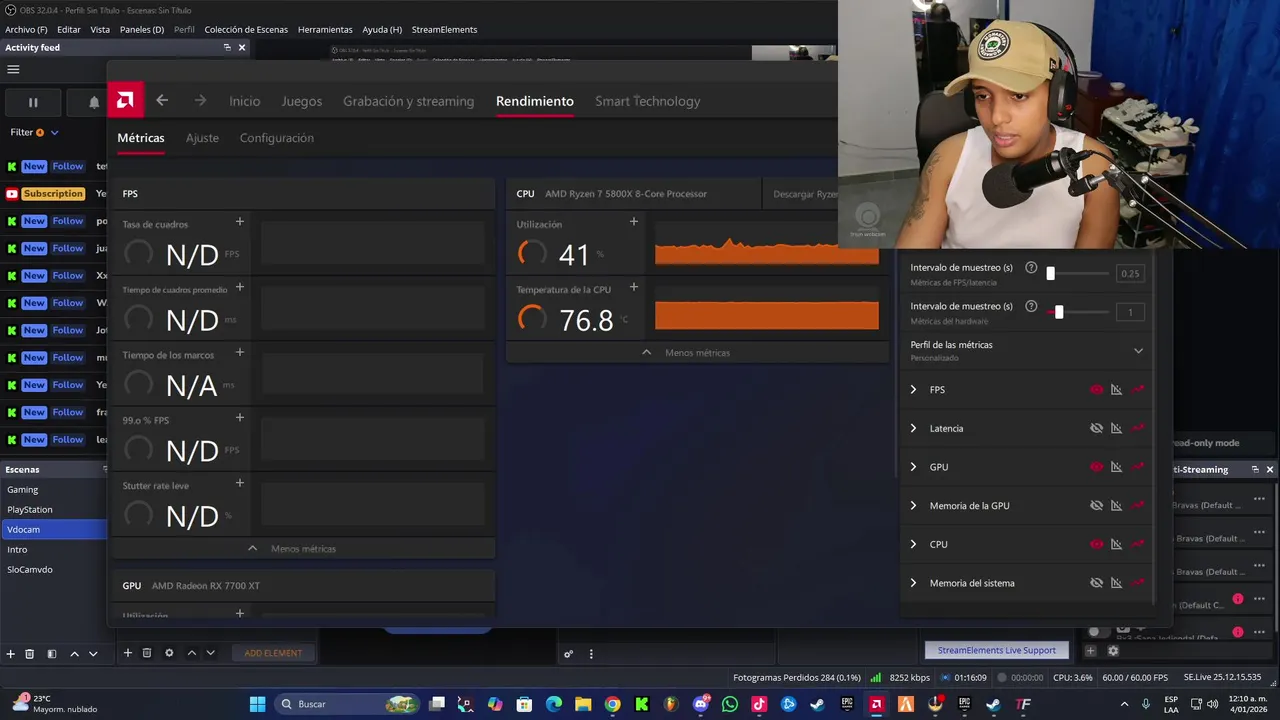Image resolution: width=1280 pixels, height=720 pixels.
Task: Open the OBS Herramientas menu
Action: coord(325,29)
